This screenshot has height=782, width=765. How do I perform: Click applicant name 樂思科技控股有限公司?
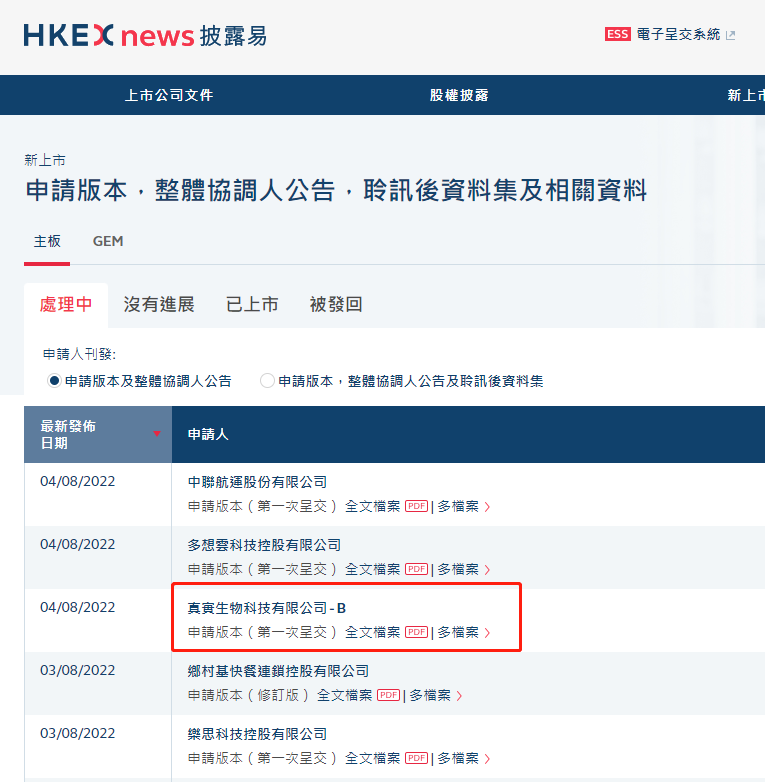click(x=257, y=734)
